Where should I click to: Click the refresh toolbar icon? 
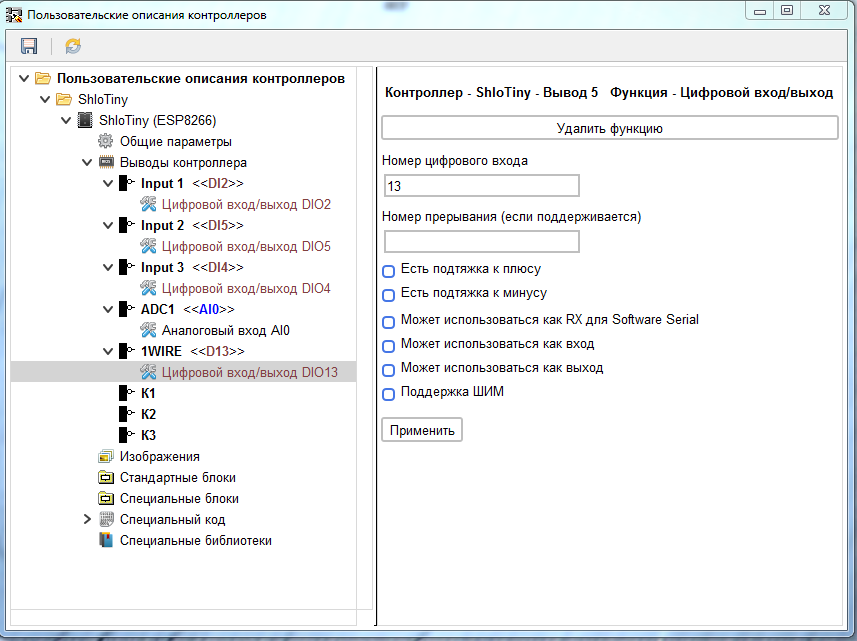click(73, 46)
